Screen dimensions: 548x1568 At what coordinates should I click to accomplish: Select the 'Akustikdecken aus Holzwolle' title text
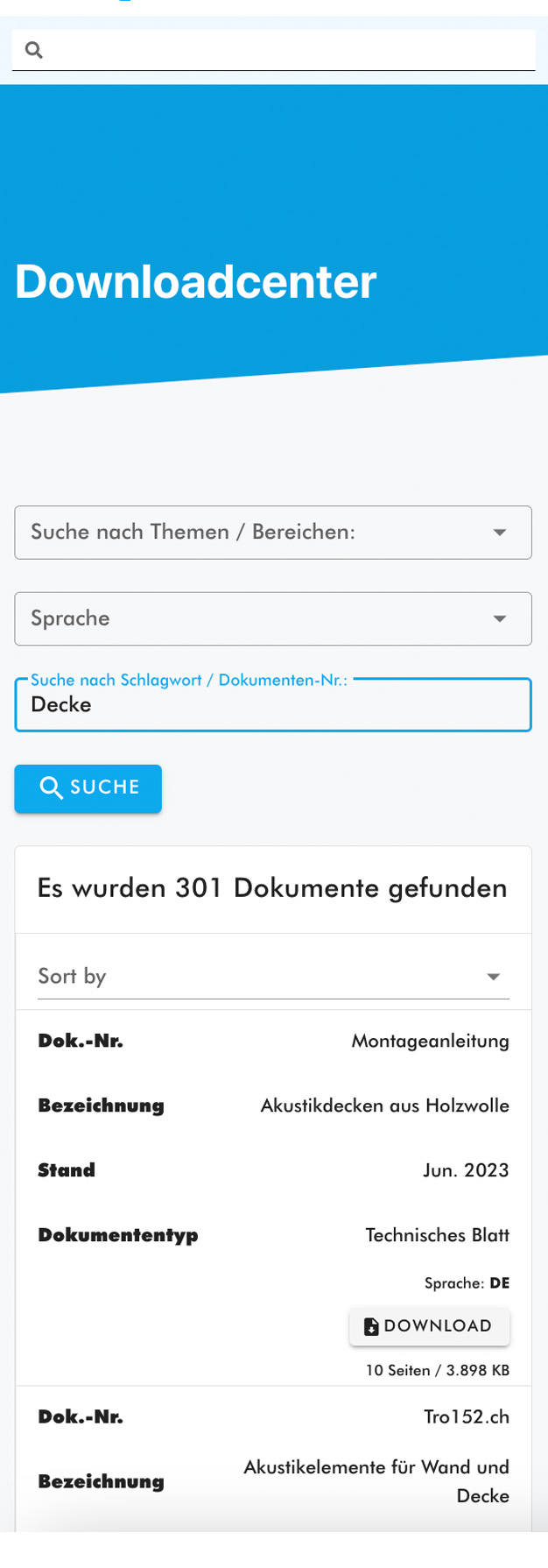pyautogui.click(x=384, y=1105)
